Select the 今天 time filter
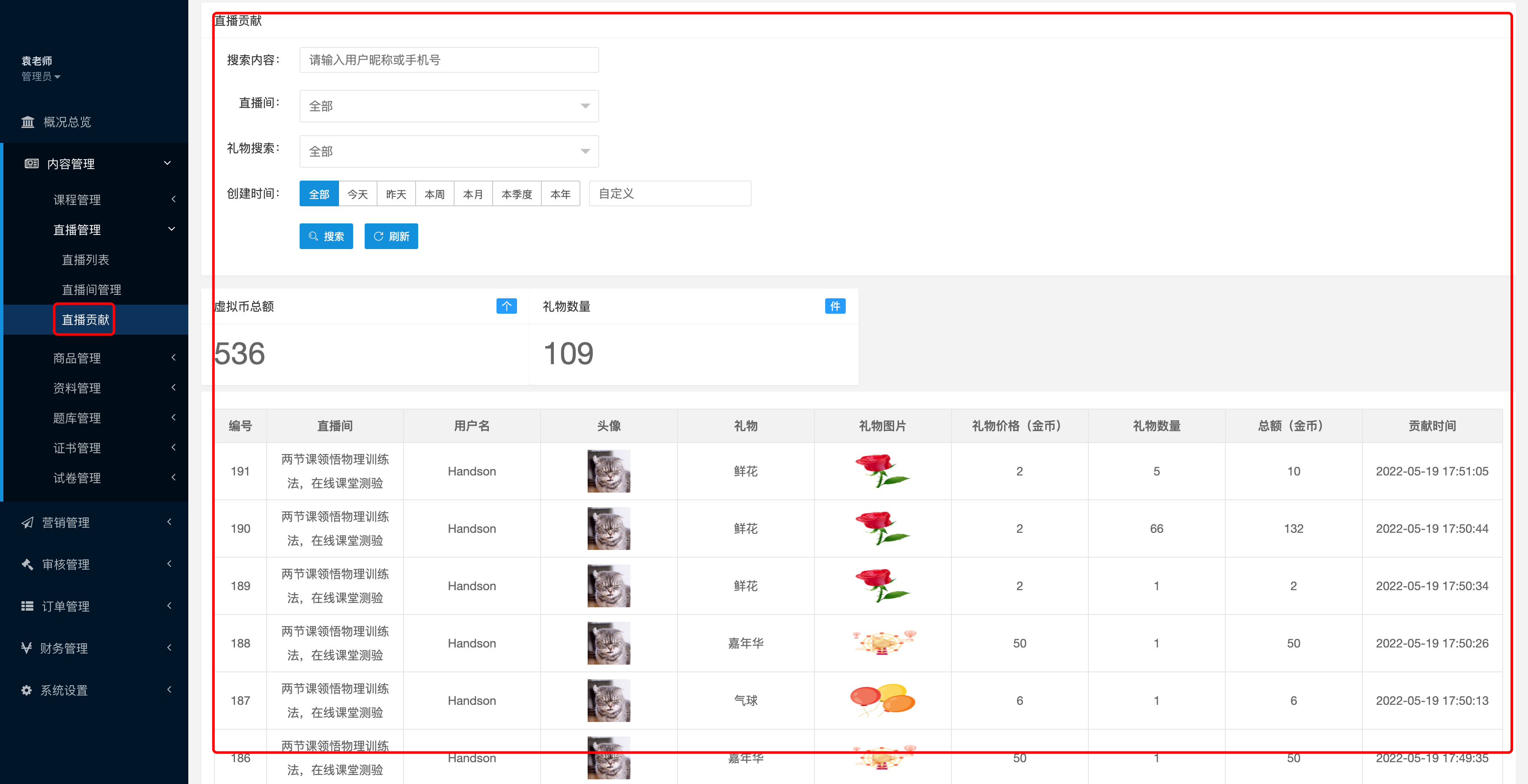The image size is (1528, 784). [x=358, y=194]
